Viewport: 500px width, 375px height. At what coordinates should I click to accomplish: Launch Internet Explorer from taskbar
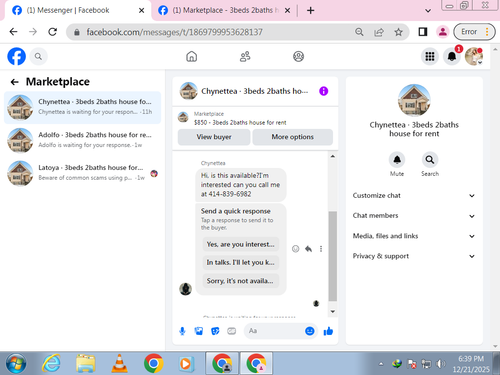click(51, 364)
